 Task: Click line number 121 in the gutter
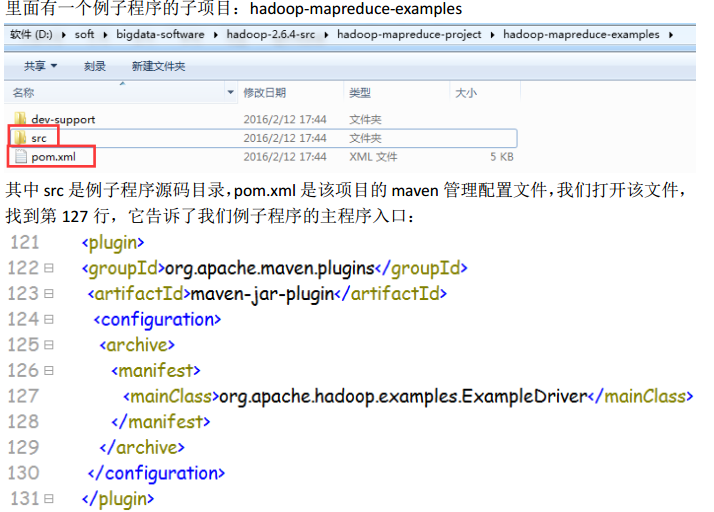click(x=25, y=242)
